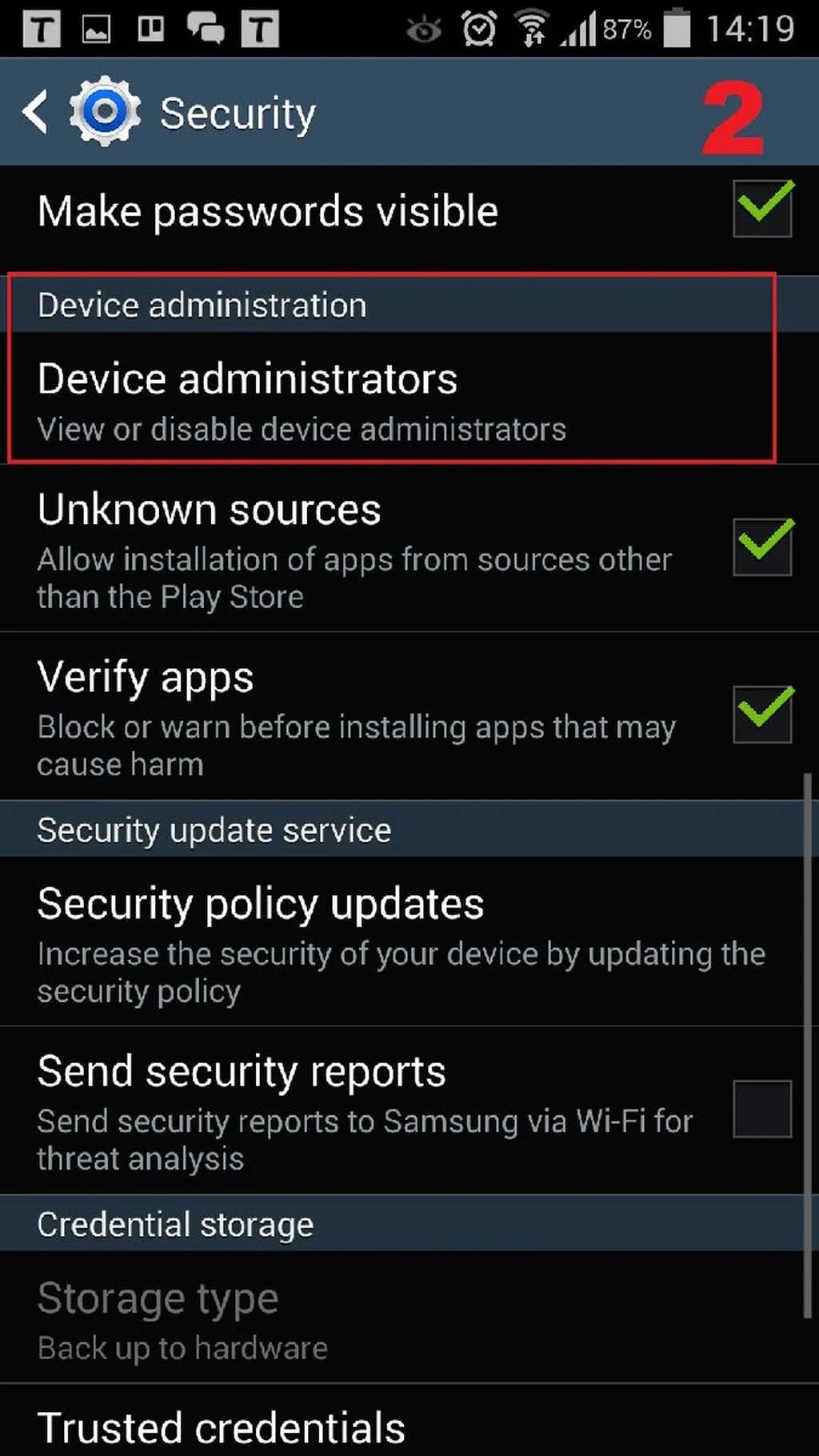Screen dimensions: 819x1456
Task: Toggle the Verify apps checkbox
Action: (x=763, y=714)
